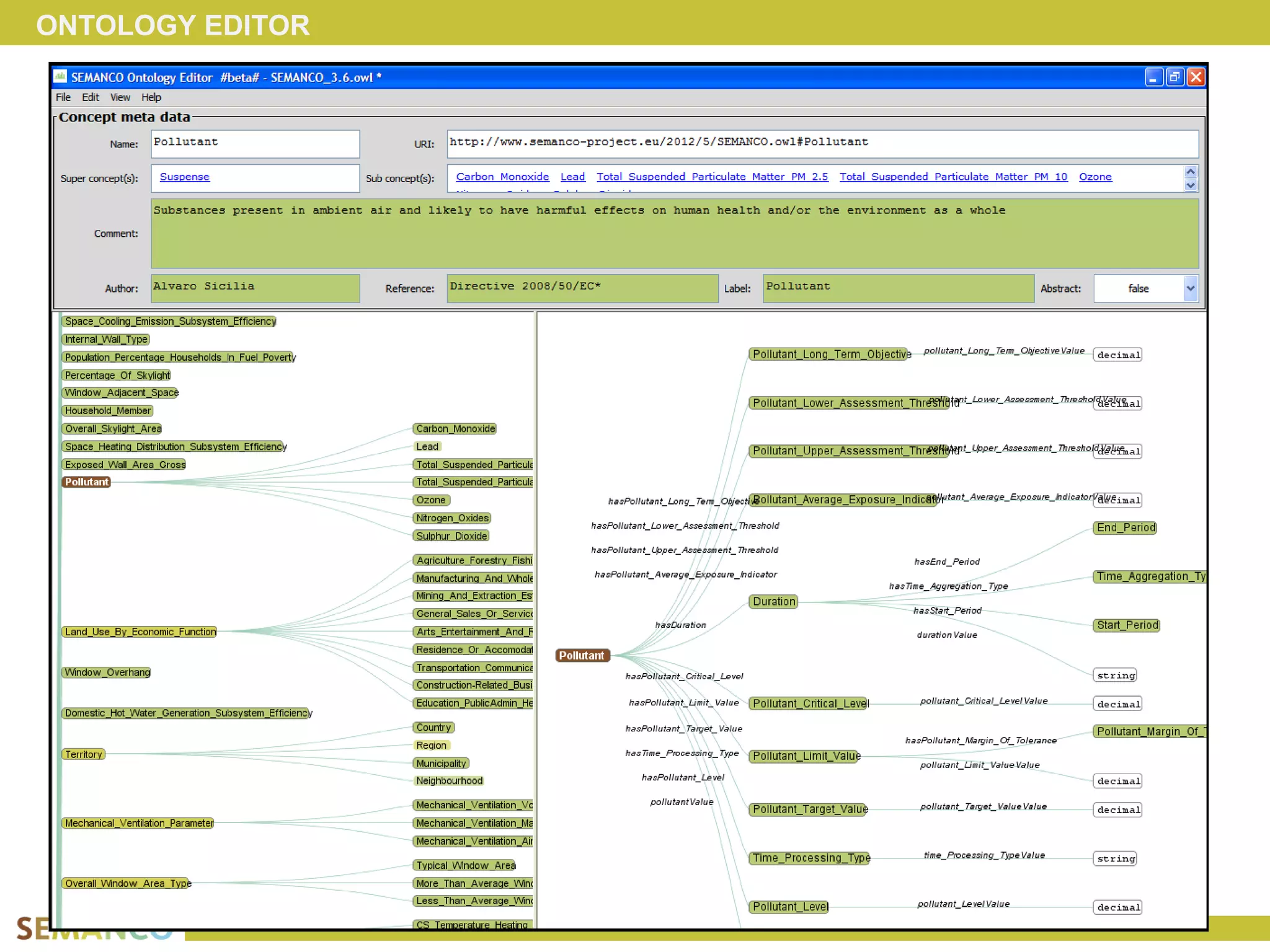Select the Territory node

[84, 754]
